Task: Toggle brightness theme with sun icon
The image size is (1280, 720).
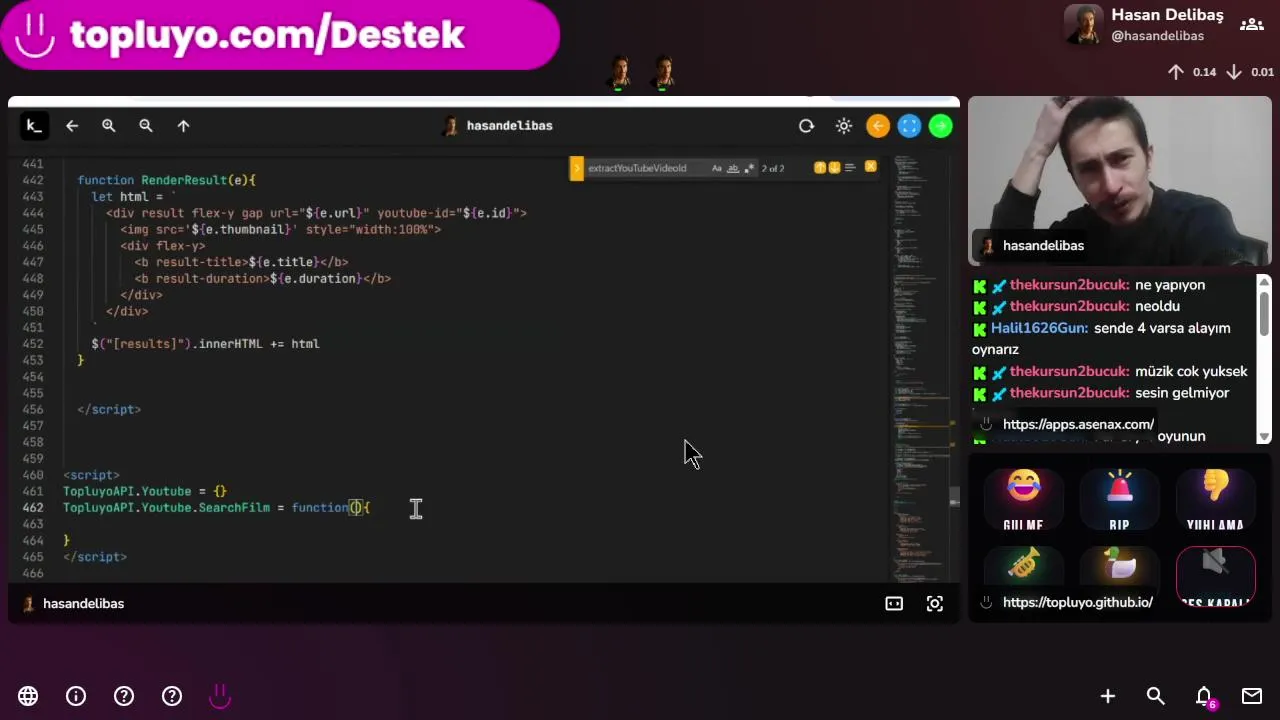Action: (x=844, y=126)
